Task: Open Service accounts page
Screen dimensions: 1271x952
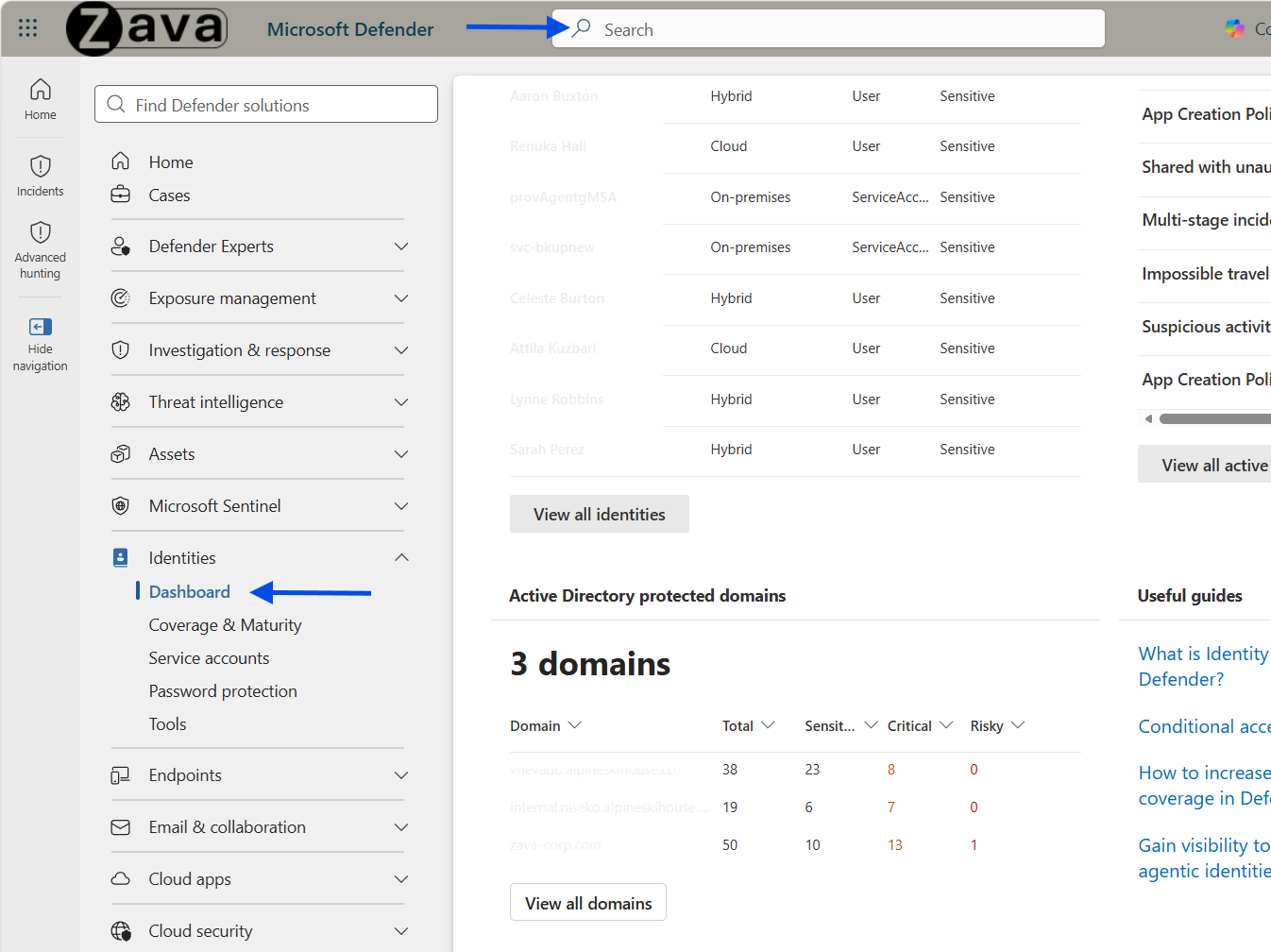Action: click(x=209, y=658)
